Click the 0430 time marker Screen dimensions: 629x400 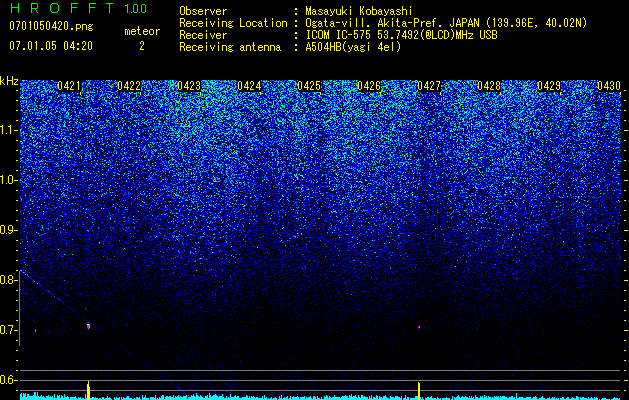pyautogui.click(x=609, y=86)
